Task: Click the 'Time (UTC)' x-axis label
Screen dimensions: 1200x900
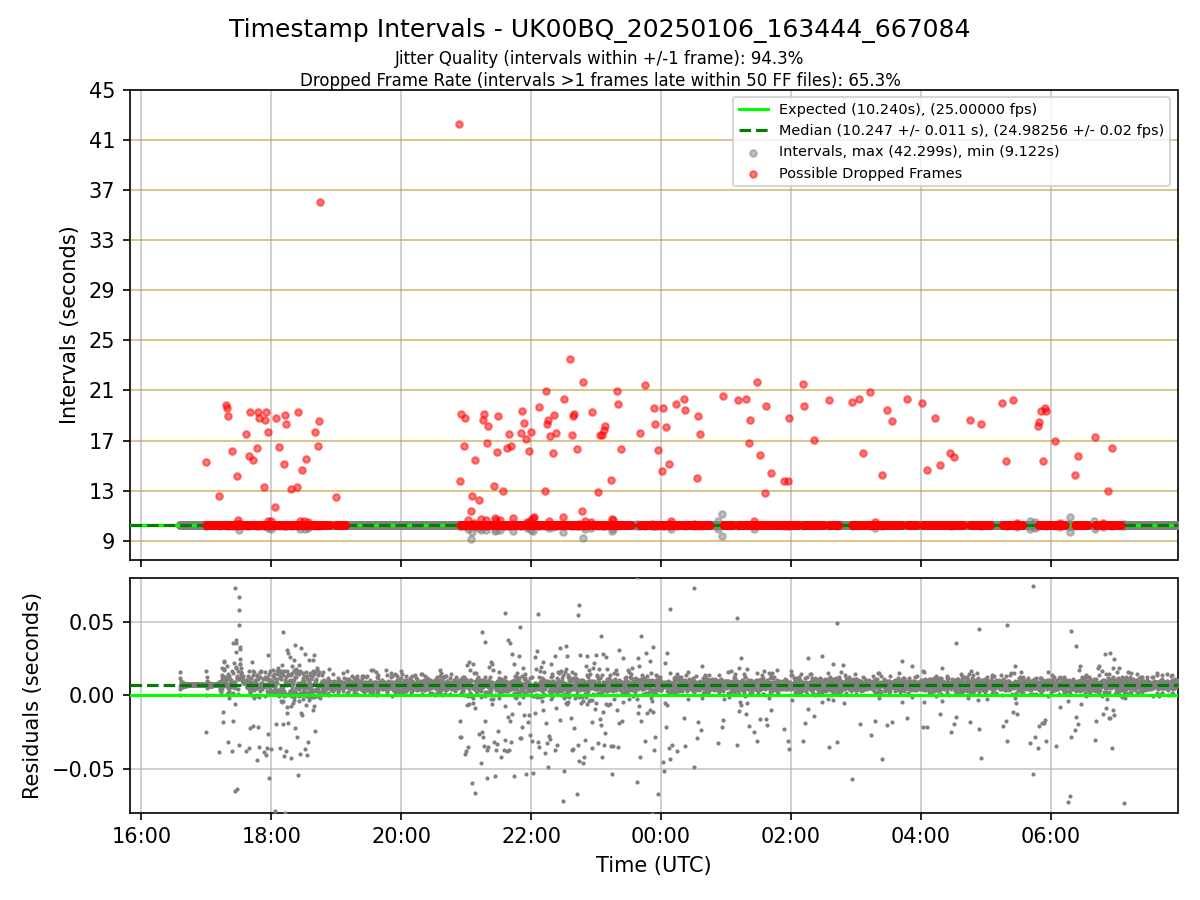Action: tap(653, 865)
